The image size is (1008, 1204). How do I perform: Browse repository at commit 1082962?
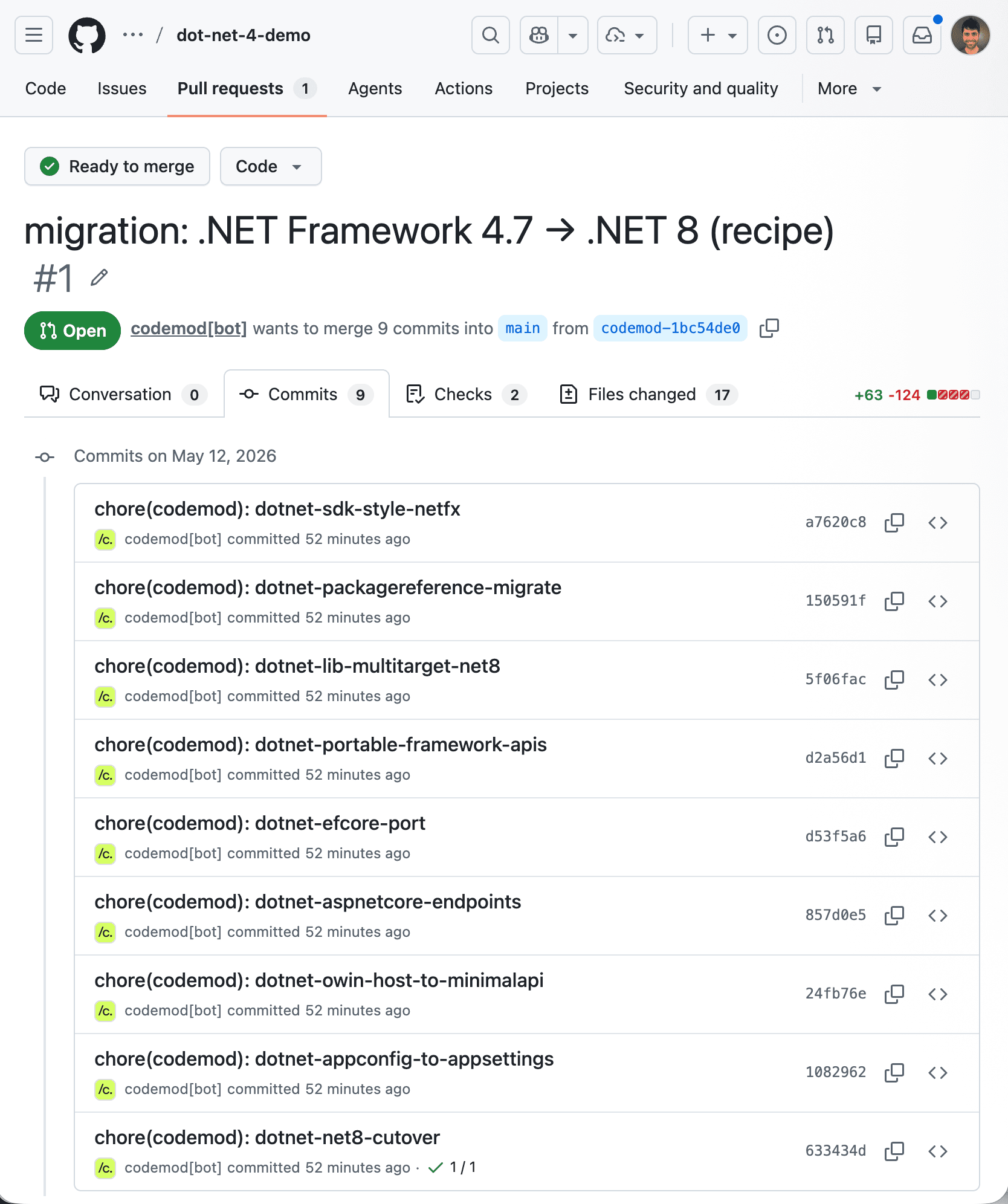click(938, 1073)
